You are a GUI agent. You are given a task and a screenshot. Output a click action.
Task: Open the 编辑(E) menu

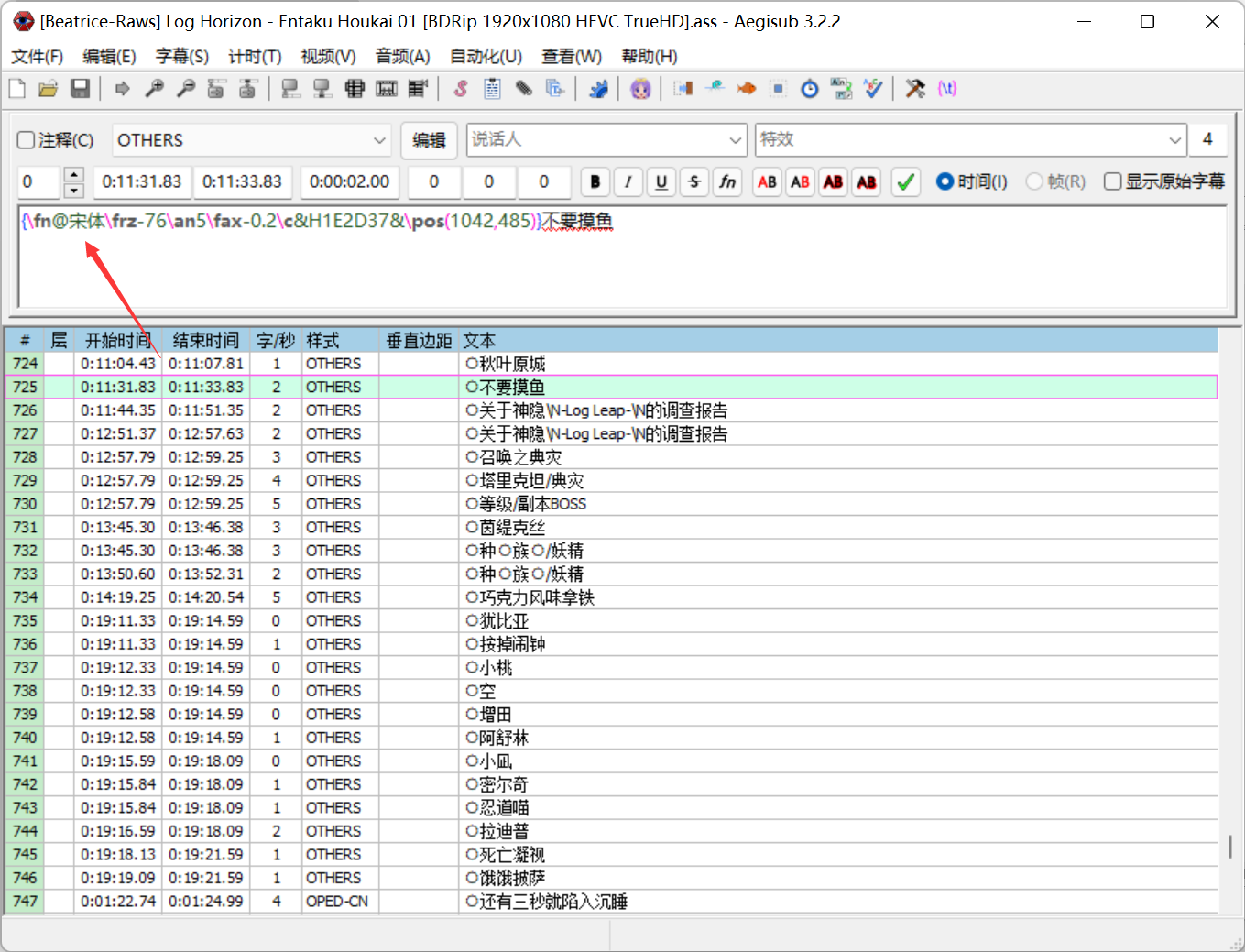point(109,57)
